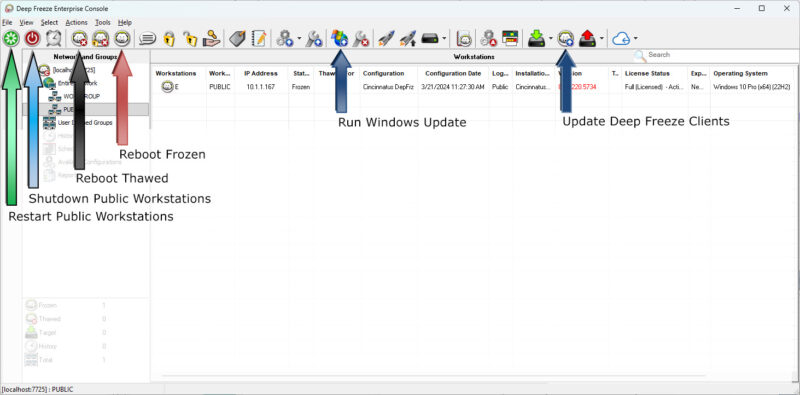The image size is (800, 395).
Task: Click the open padlock Unlock icon
Action: coord(190,38)
